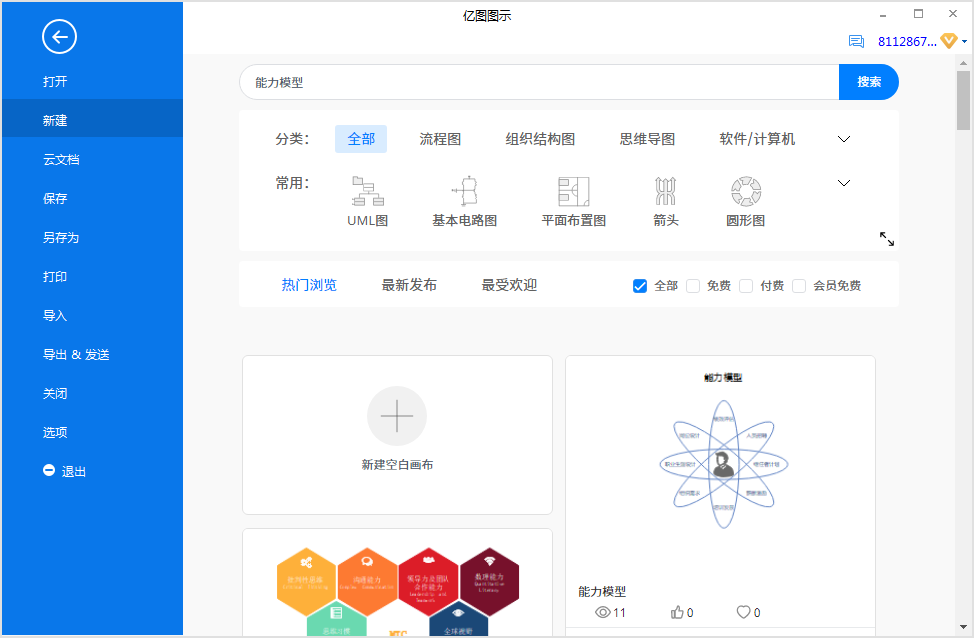
Task: Click the heart favorite icon
Action: click(743, 612)
